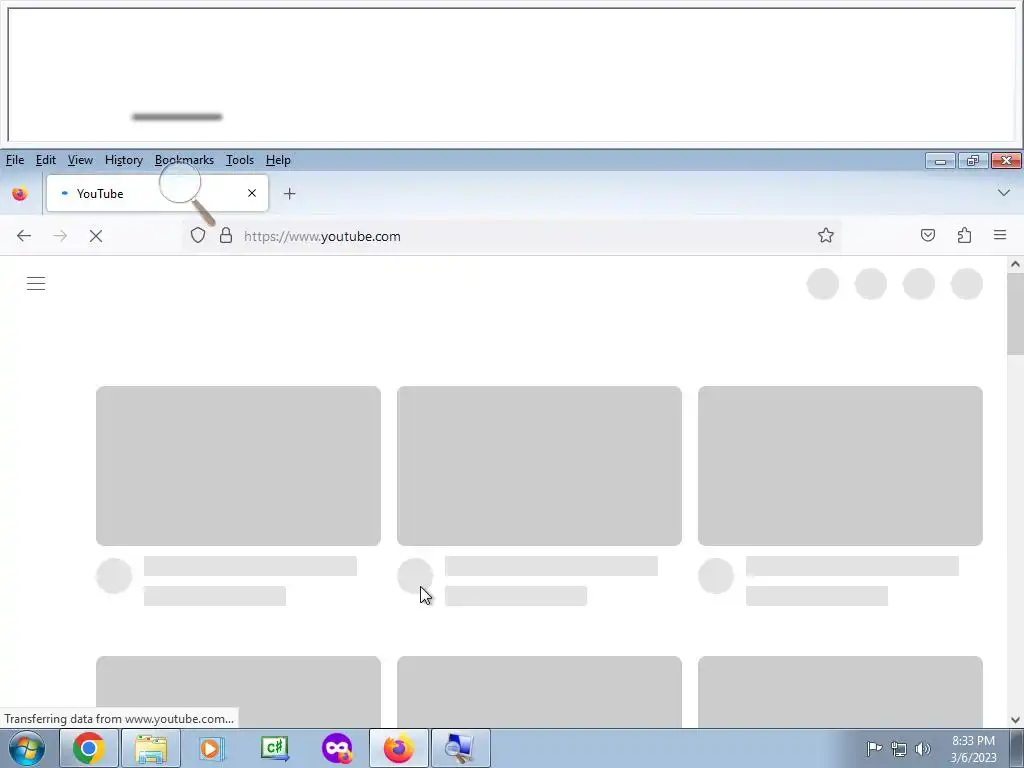Screen dimensions: 1024x768
Task: Open tracking protection shield info
Action: pos(198,236)
